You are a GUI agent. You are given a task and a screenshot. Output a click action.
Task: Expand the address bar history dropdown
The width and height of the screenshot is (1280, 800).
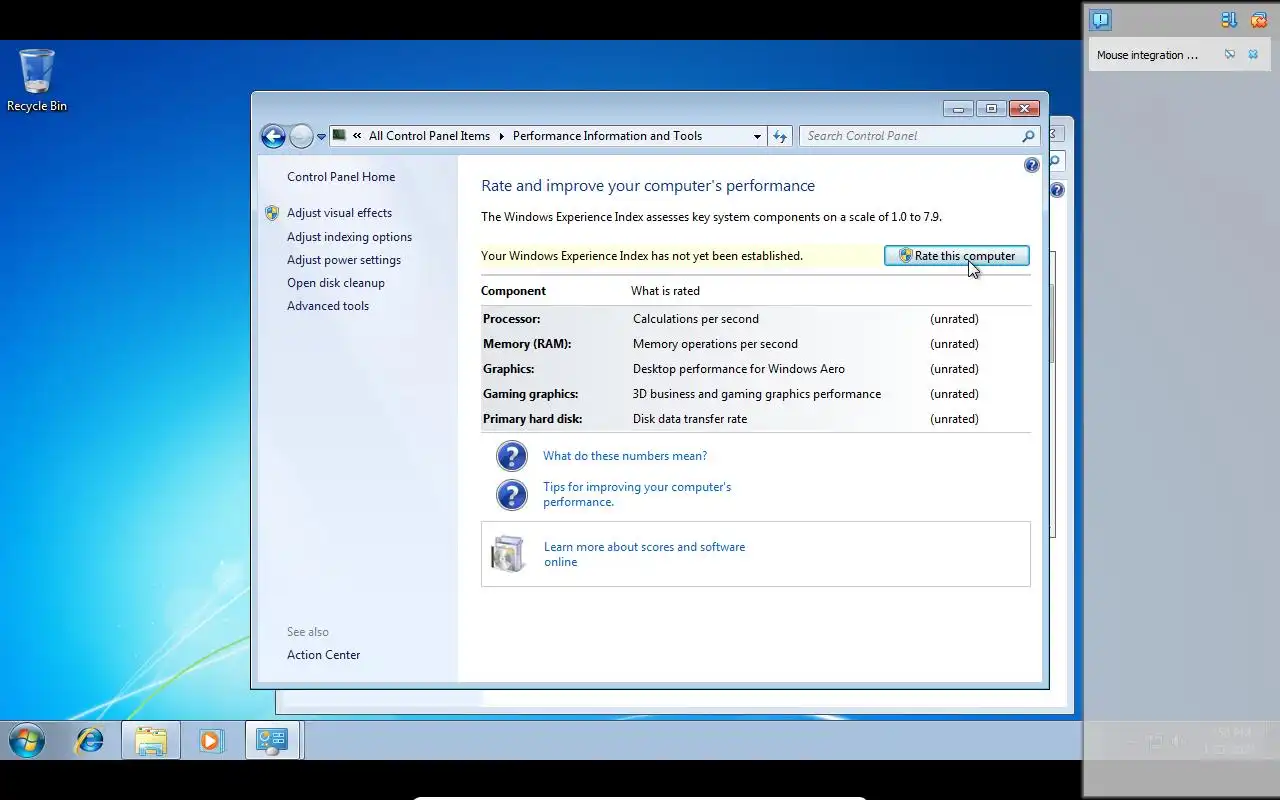pyautogui.click(x=757, y=136)
